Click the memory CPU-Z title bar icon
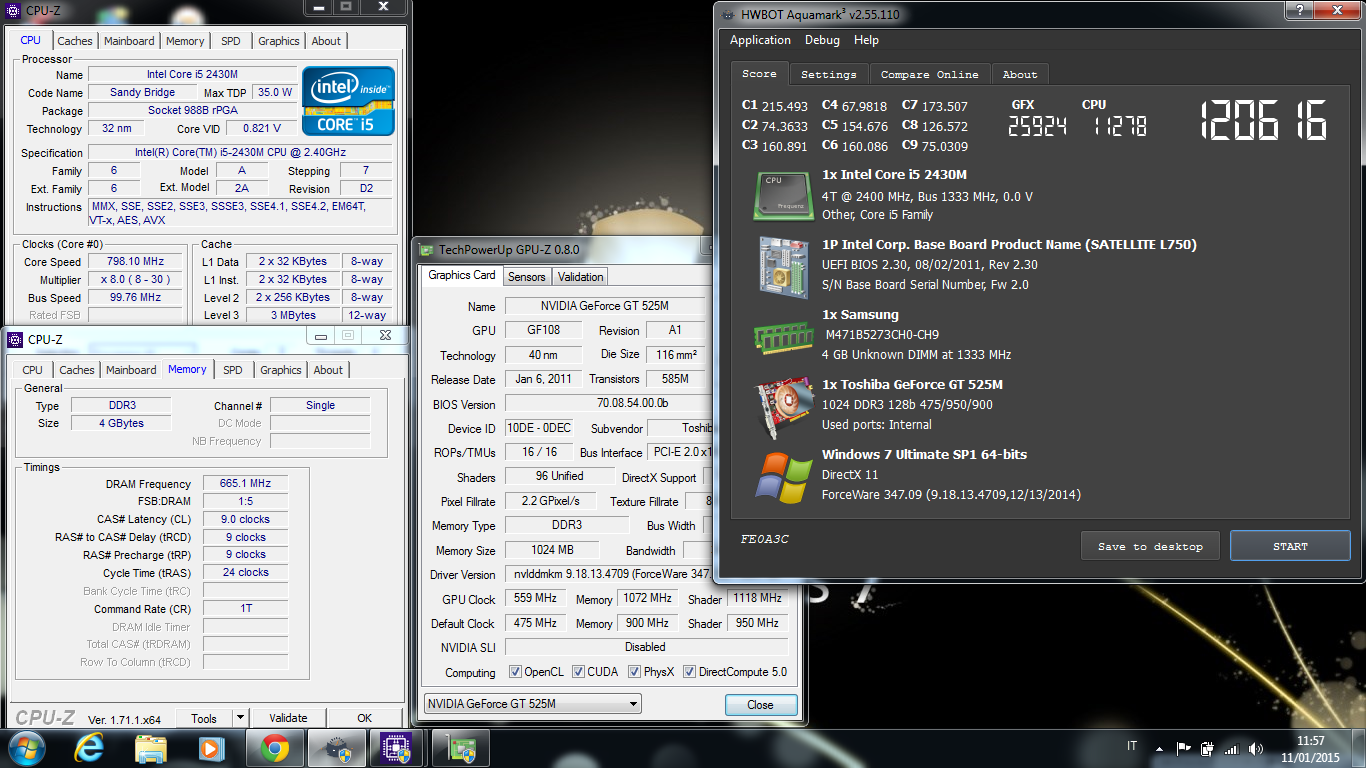The height and width of the screenshot is (768, 1366). 15,340
